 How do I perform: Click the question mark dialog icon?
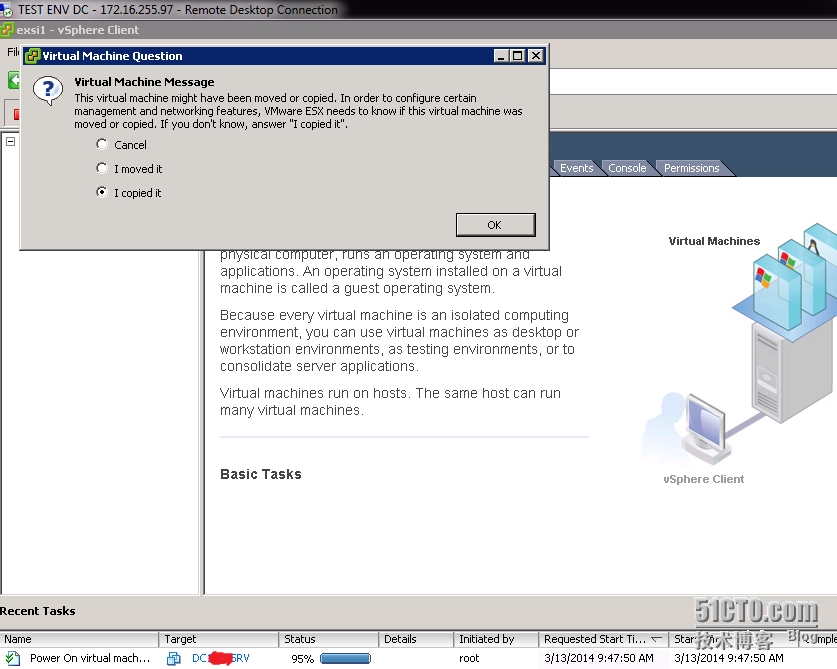click(48, 90)
